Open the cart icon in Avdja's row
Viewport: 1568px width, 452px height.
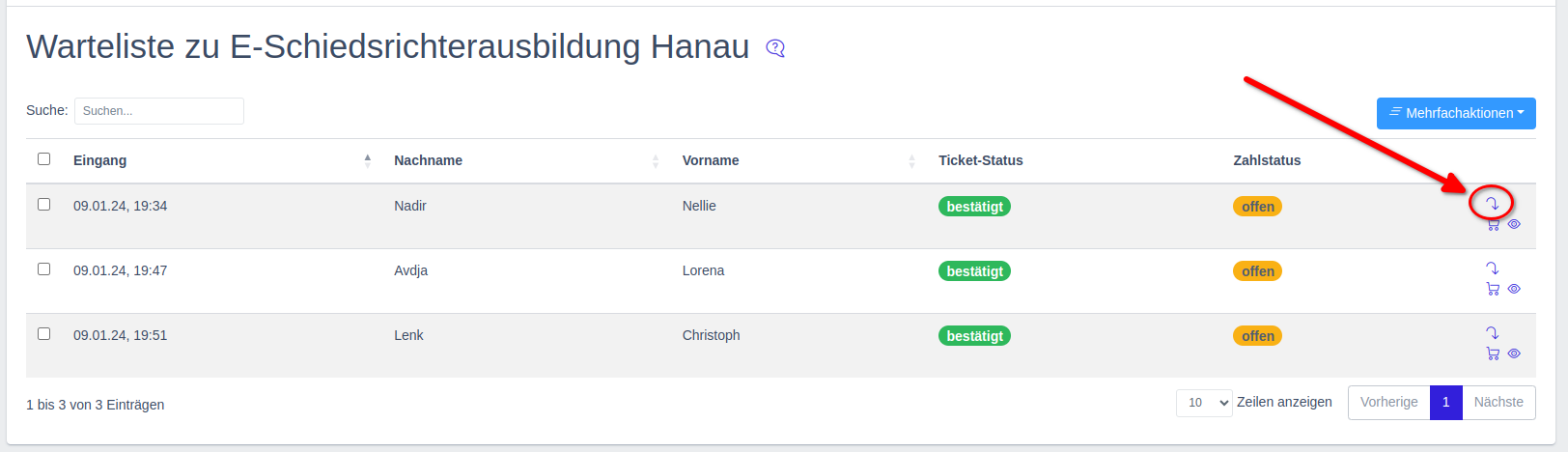(1493, 289)
